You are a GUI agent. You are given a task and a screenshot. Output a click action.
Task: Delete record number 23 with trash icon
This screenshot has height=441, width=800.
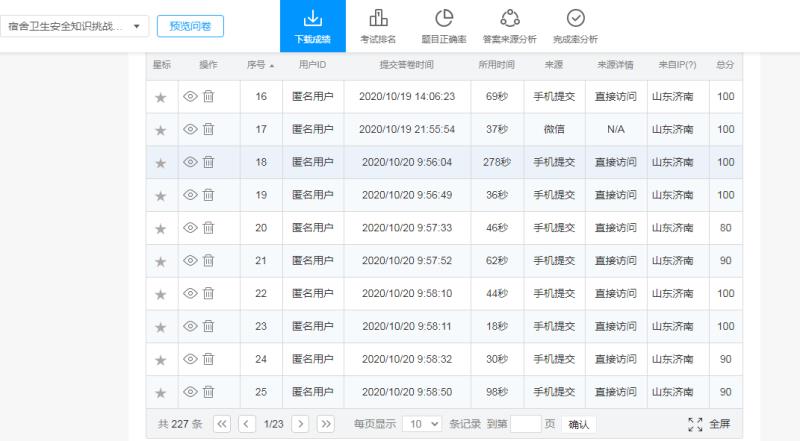point(208,326)
